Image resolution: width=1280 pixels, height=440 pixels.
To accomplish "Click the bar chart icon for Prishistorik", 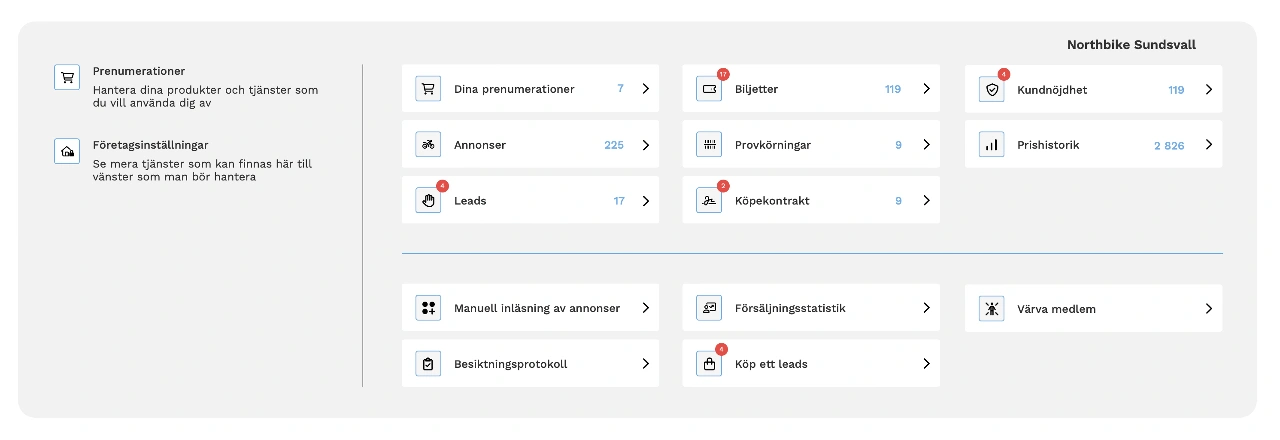I will (991, 145).
